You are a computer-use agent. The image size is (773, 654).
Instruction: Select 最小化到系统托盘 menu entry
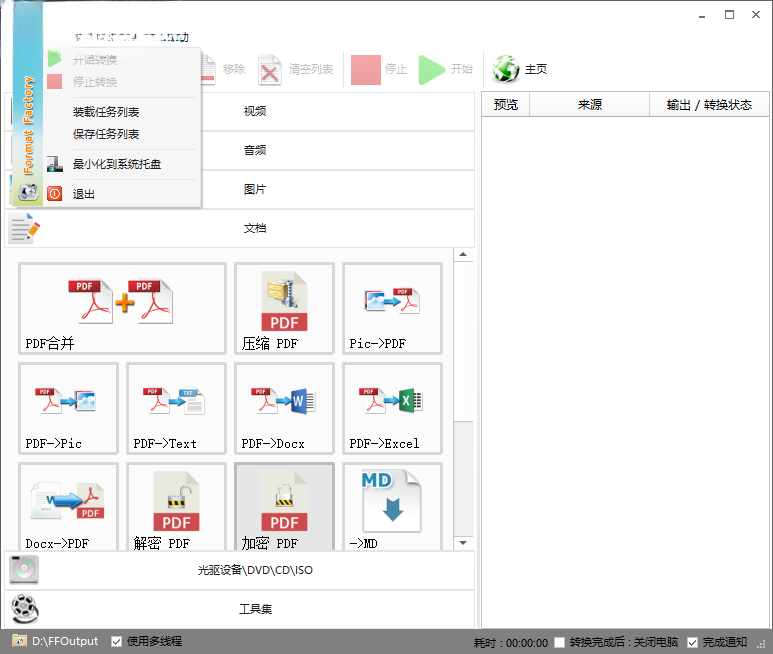coord(117,164)
